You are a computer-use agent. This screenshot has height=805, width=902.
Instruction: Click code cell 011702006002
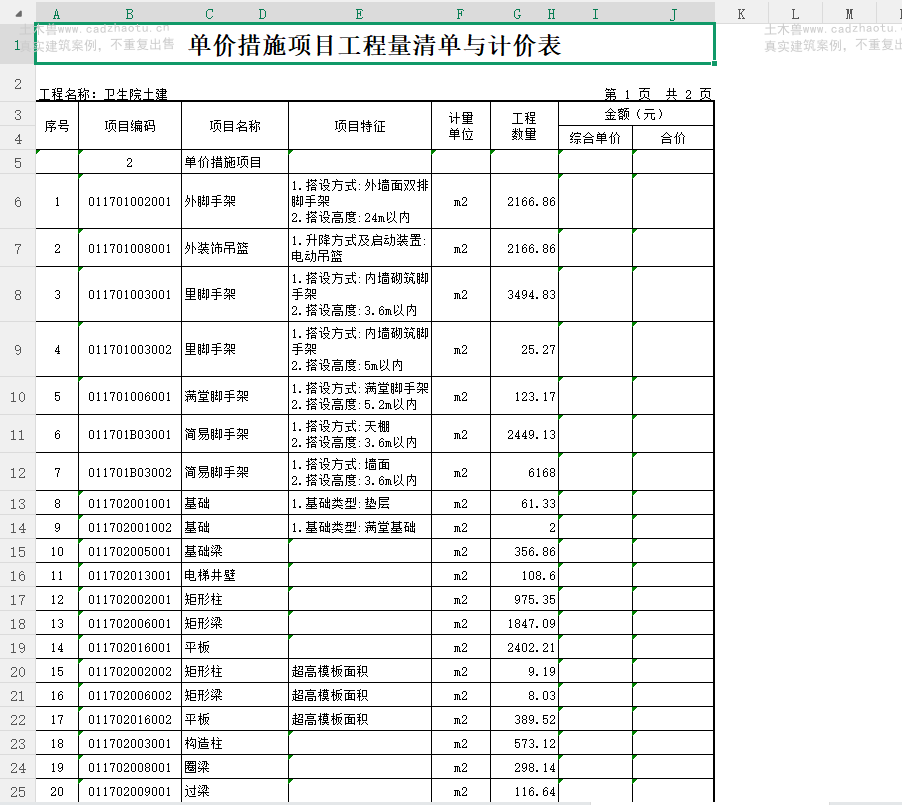point(130,695)
